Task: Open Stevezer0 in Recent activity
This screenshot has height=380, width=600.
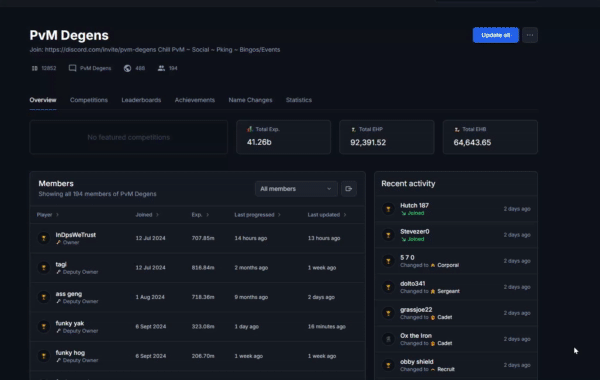Action: pos(415,231)
